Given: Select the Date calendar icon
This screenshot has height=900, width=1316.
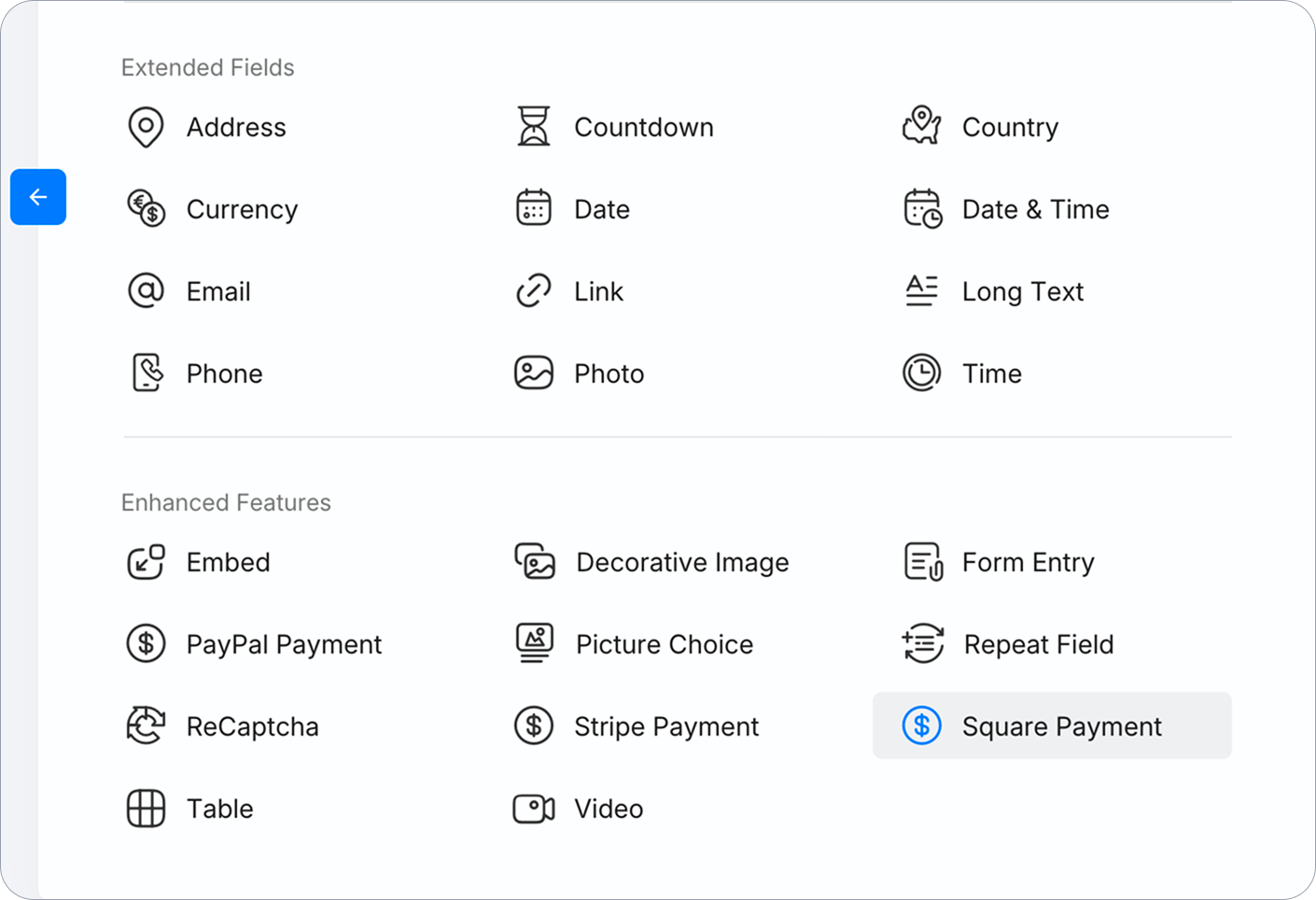Looking at the screenshot, I should (x=534, y=208).
